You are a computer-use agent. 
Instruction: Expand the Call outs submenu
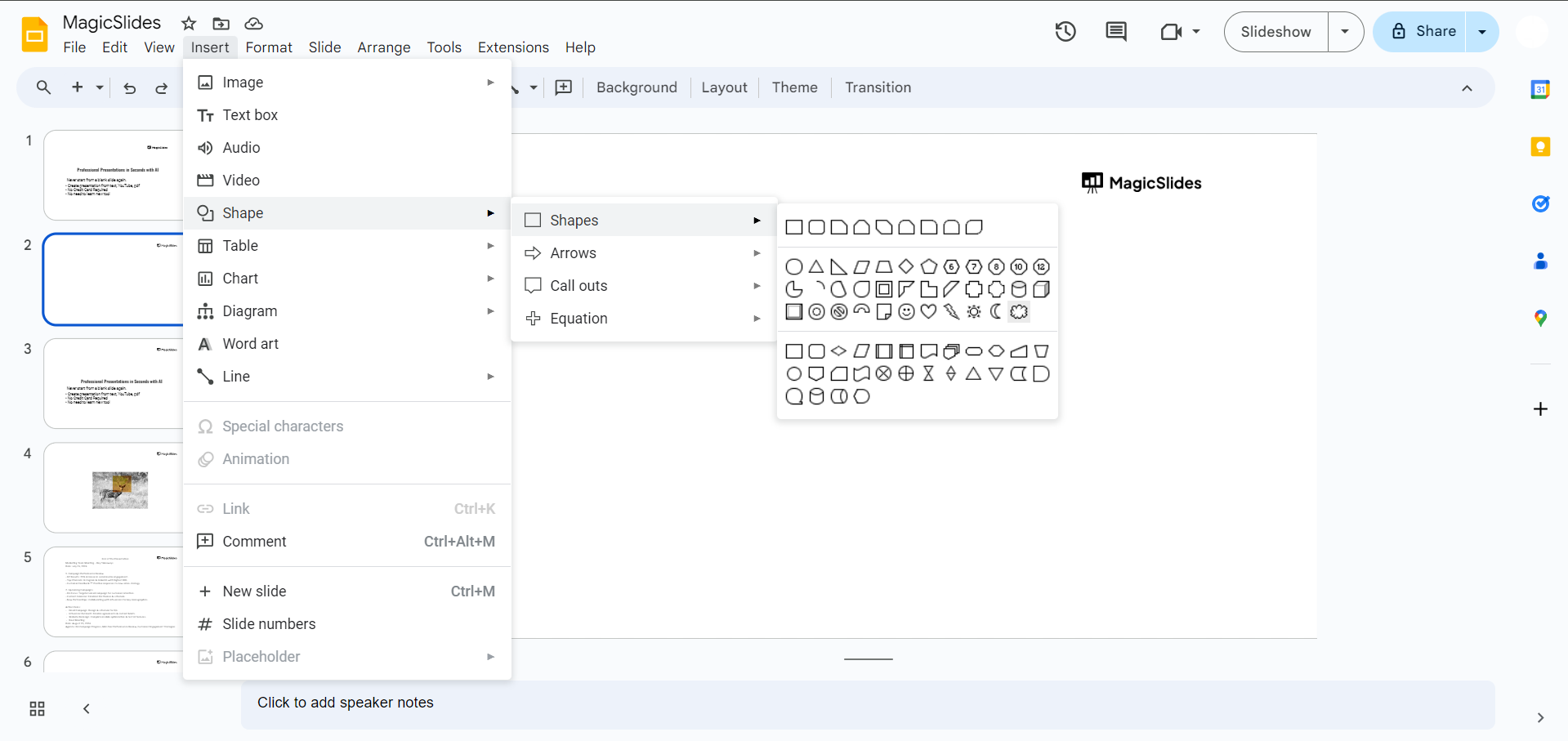(644, 286)
